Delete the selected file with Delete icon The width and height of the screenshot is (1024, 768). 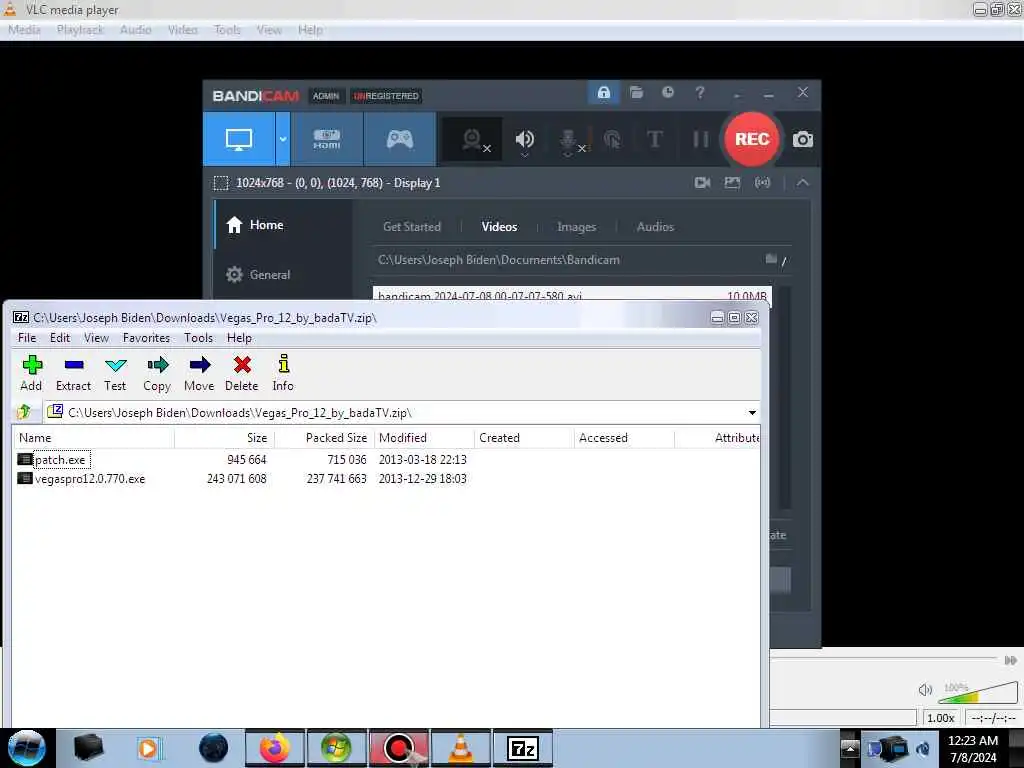(x=242, y=374)
